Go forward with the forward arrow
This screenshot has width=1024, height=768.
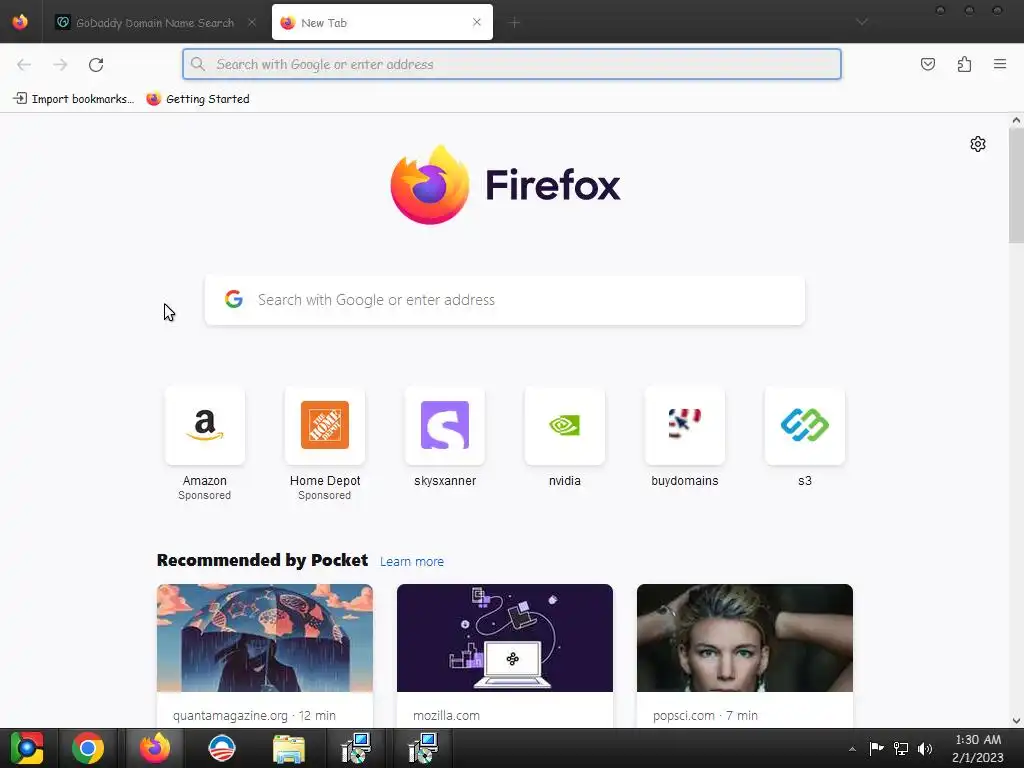click(60, 64)
